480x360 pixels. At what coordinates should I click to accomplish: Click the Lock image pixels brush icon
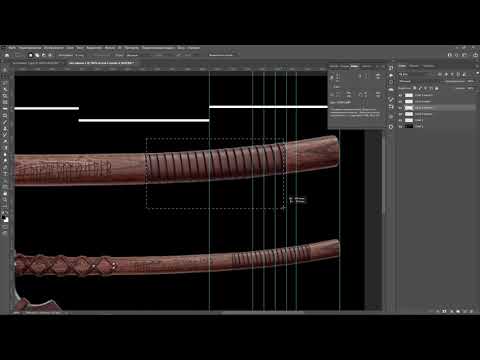pyautogui.click(x=420, y=88)
